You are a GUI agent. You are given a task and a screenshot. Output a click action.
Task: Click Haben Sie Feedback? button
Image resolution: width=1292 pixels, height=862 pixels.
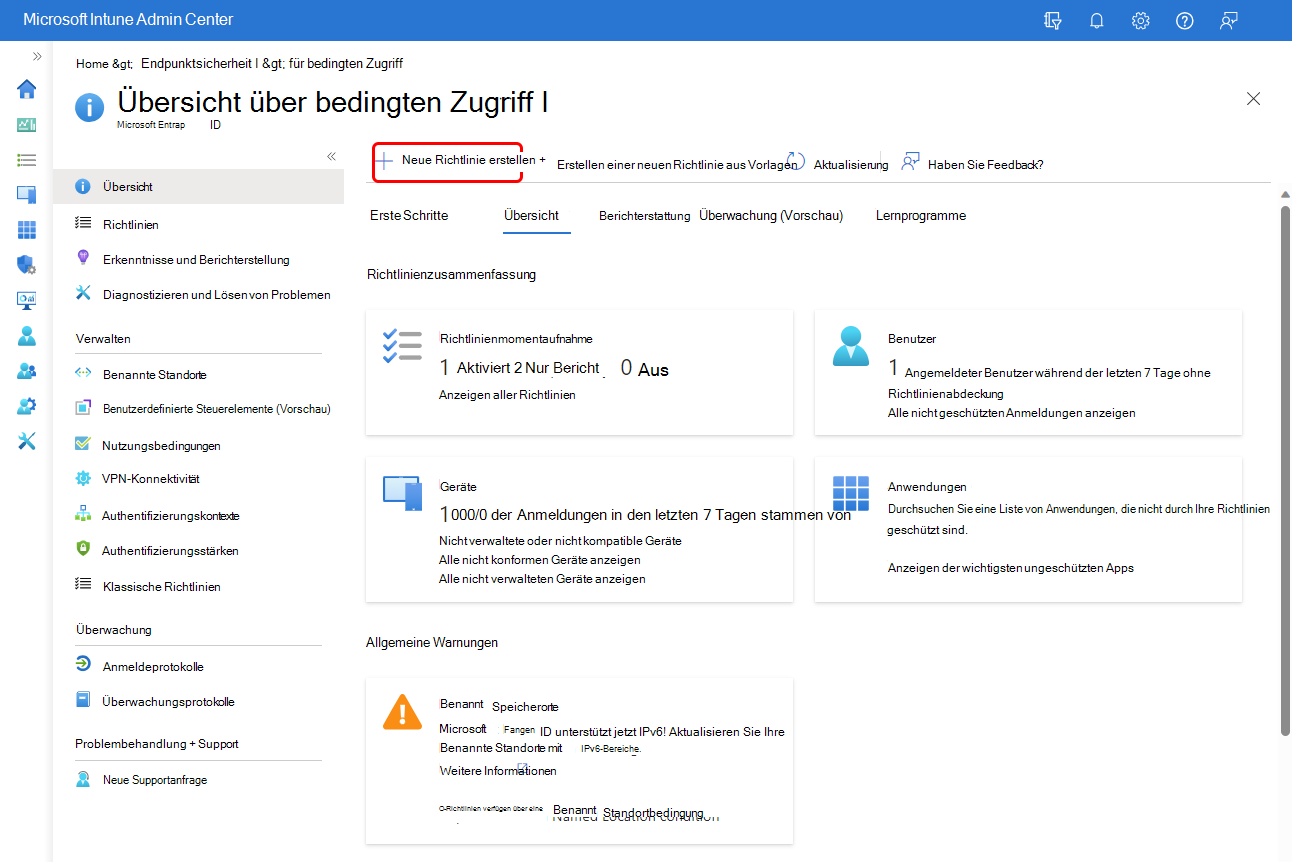pos(973,164)
